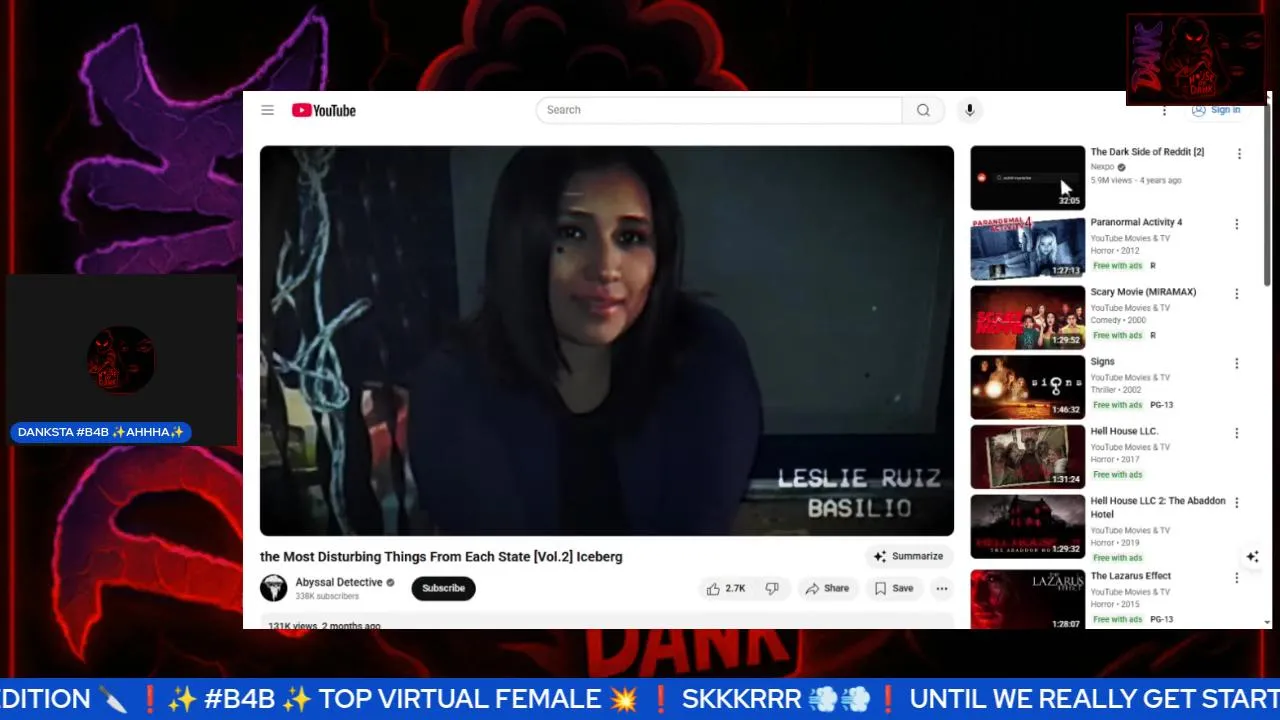Screen dimensions: 1280x720
Task: Save the video to playlist
Action: coord(894,589)
